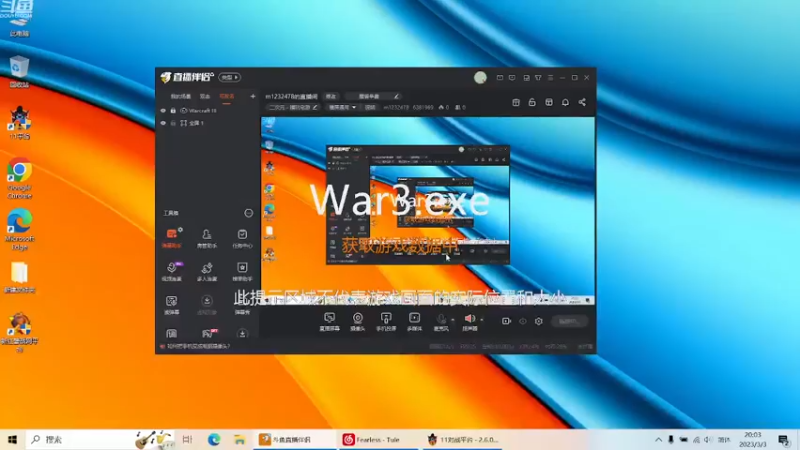
Task: Add a new scene with plus icon
Action: click(x=253, y=96)
